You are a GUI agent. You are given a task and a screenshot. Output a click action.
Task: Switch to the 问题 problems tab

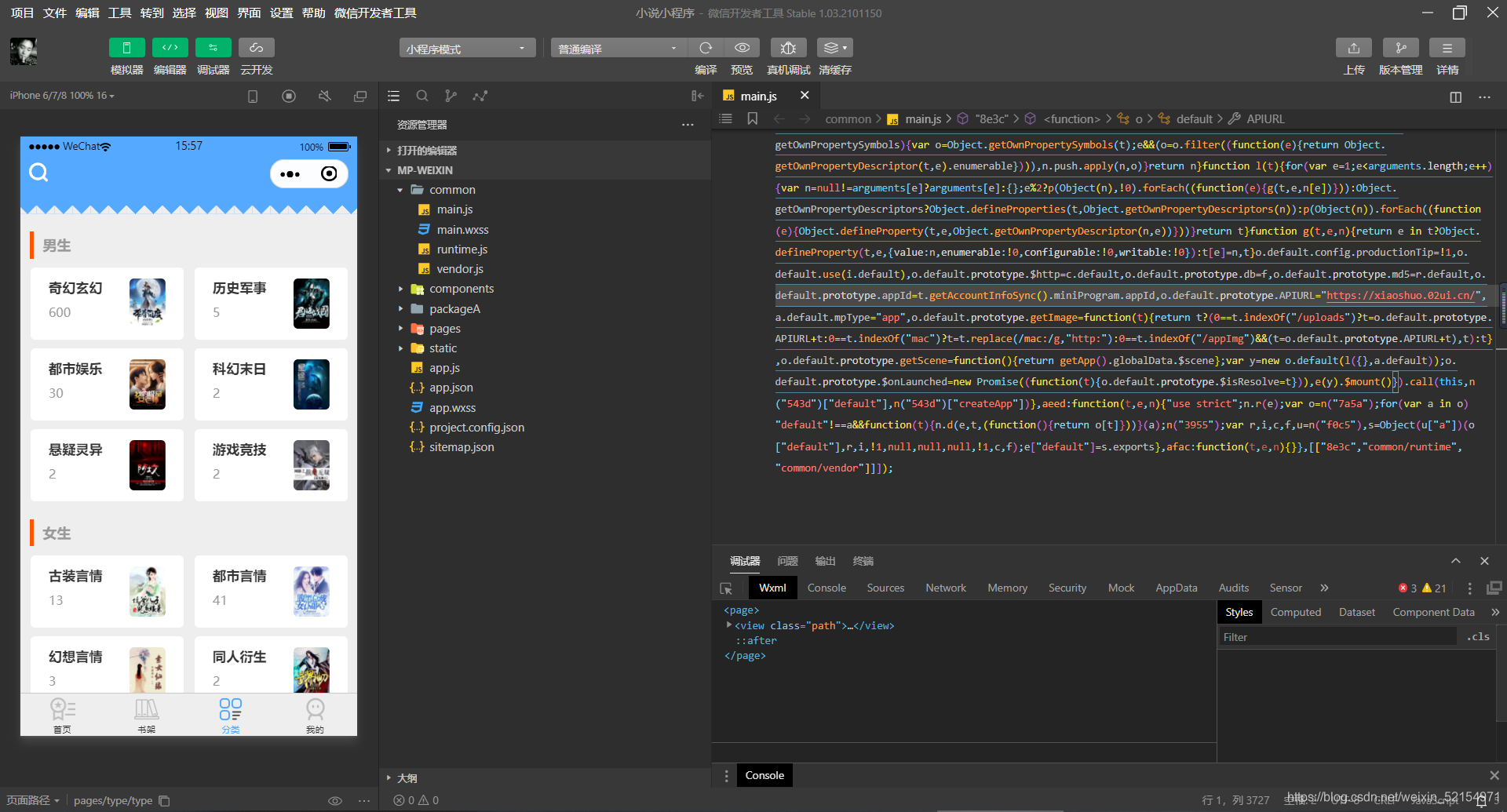point(787,561)
